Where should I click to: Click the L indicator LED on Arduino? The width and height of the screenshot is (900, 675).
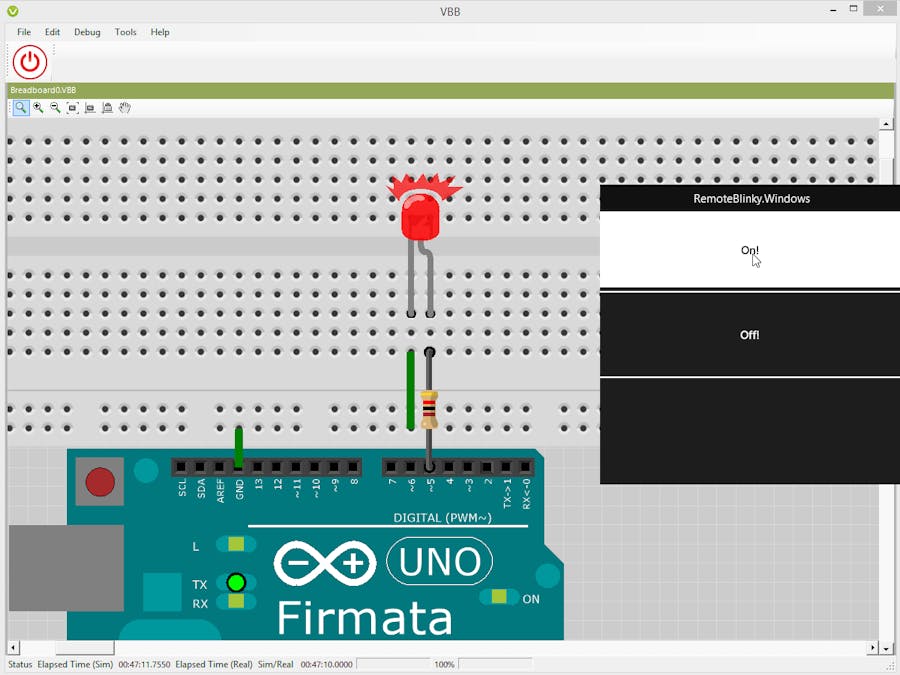pos(236,544)
